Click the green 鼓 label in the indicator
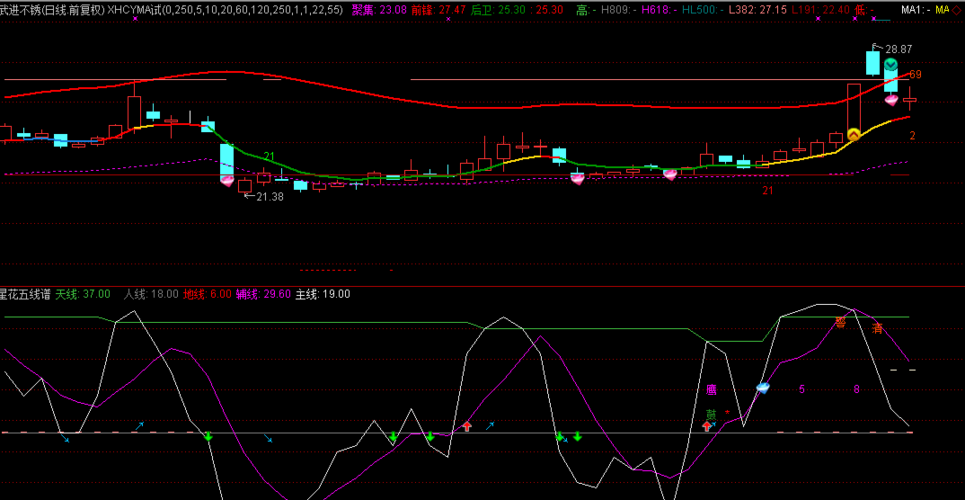The image size is (965, 500). [711, 414]
